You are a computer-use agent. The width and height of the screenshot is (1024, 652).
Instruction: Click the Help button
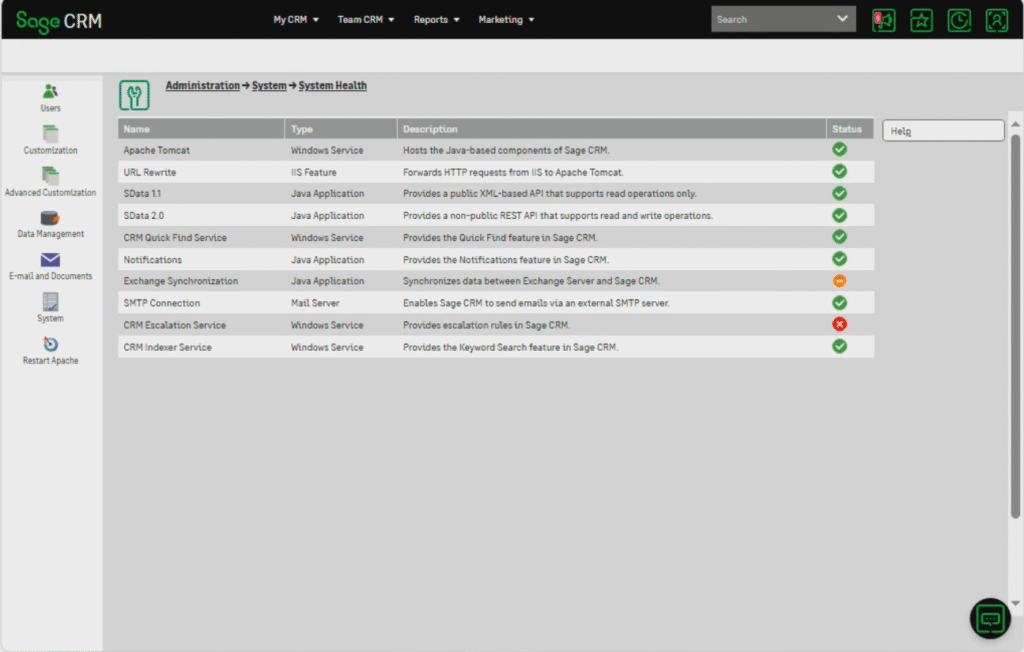click(x=943, y=131)
